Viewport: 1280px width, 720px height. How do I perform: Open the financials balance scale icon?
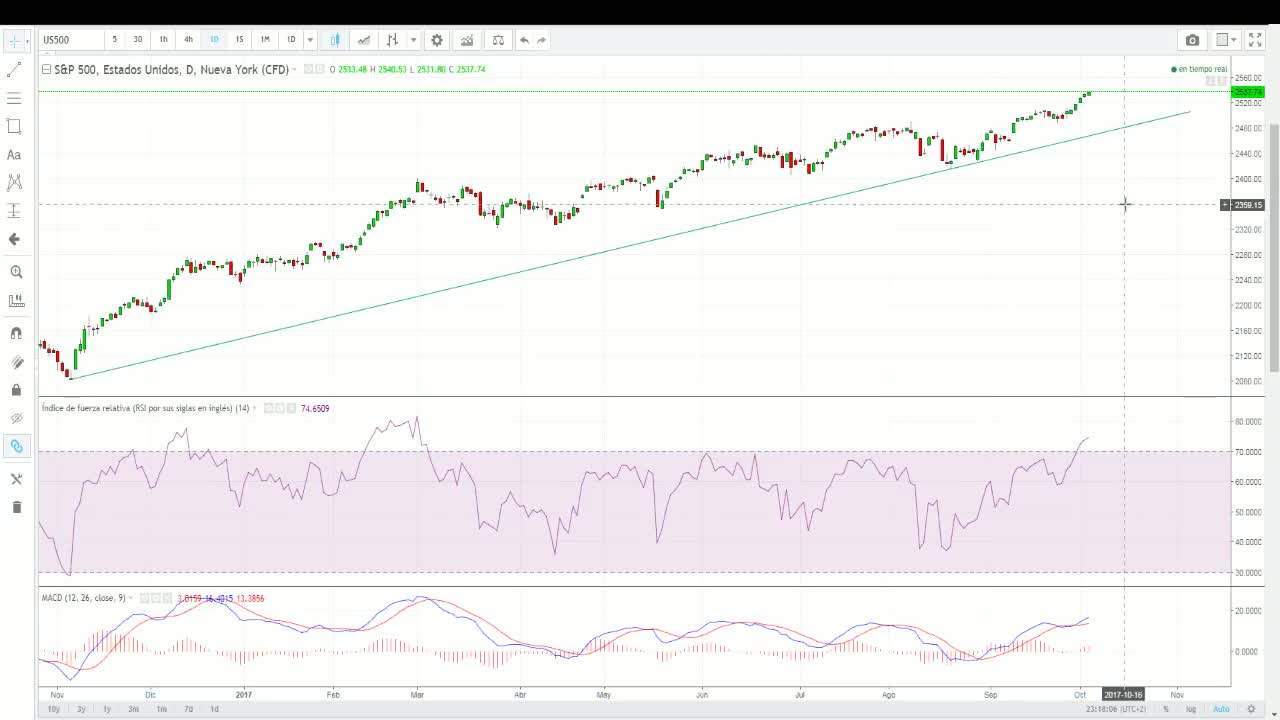click(497, 40)
